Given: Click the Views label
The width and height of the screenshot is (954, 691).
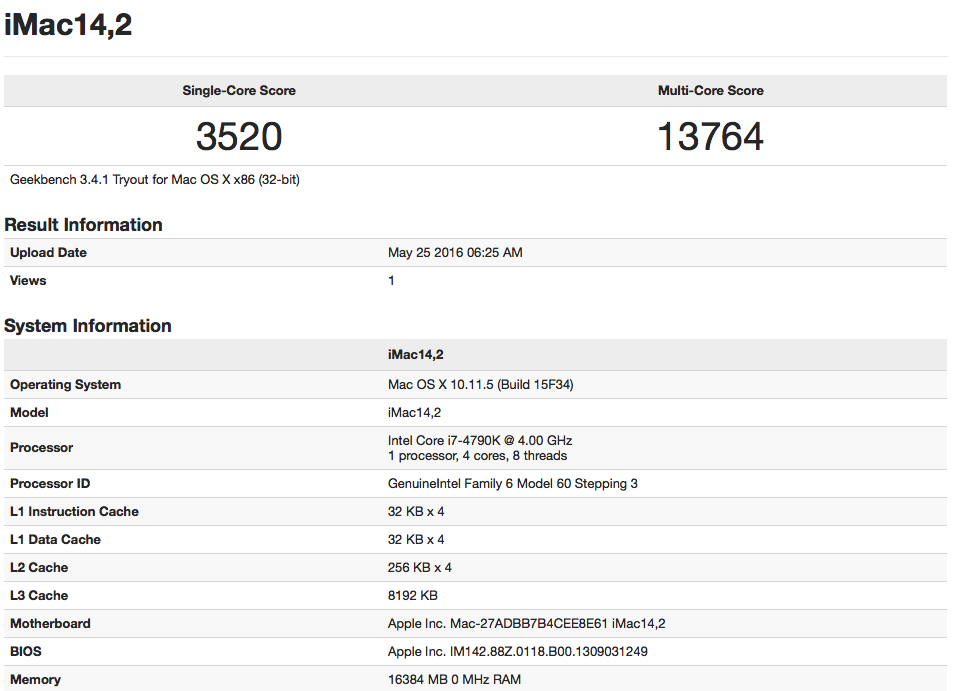Looking at the screenshot, I should click(x=28, y=280).
